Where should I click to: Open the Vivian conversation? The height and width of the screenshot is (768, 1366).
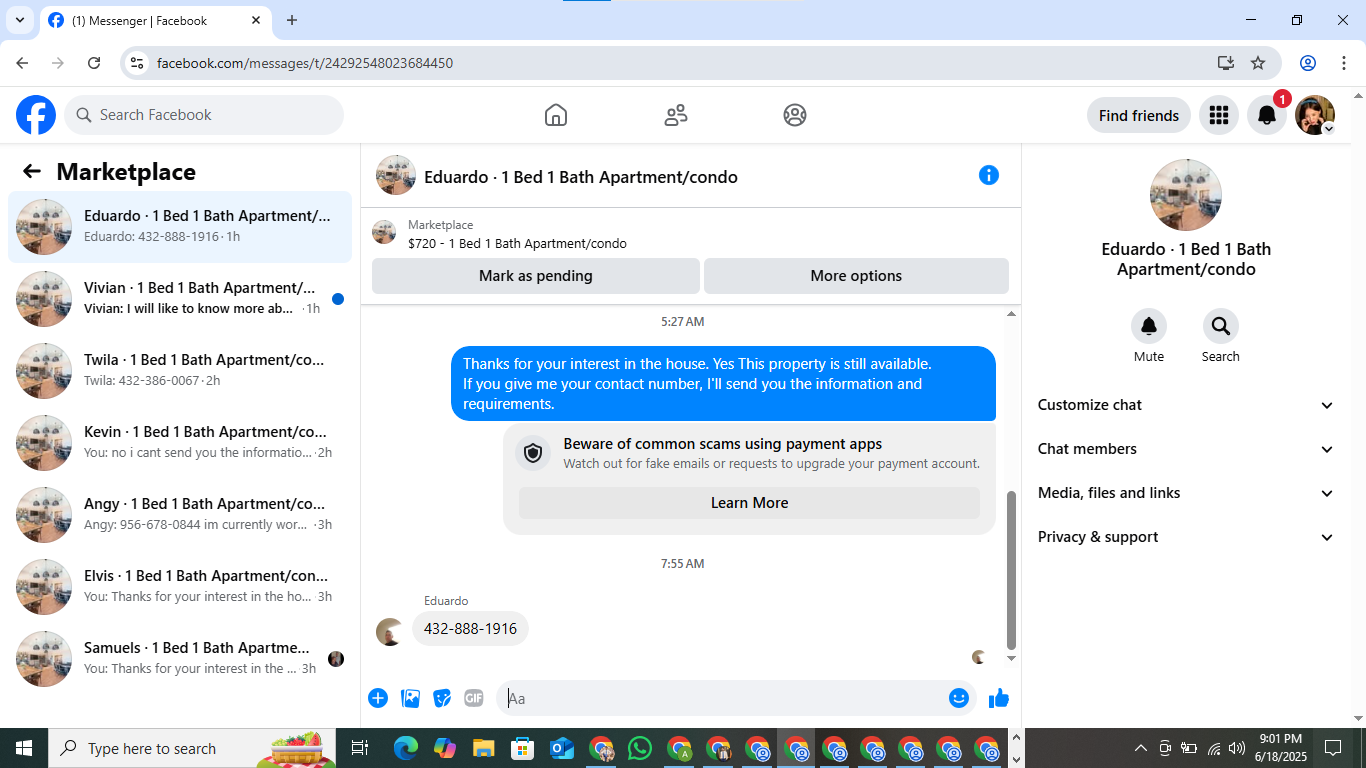pos(180,299)
